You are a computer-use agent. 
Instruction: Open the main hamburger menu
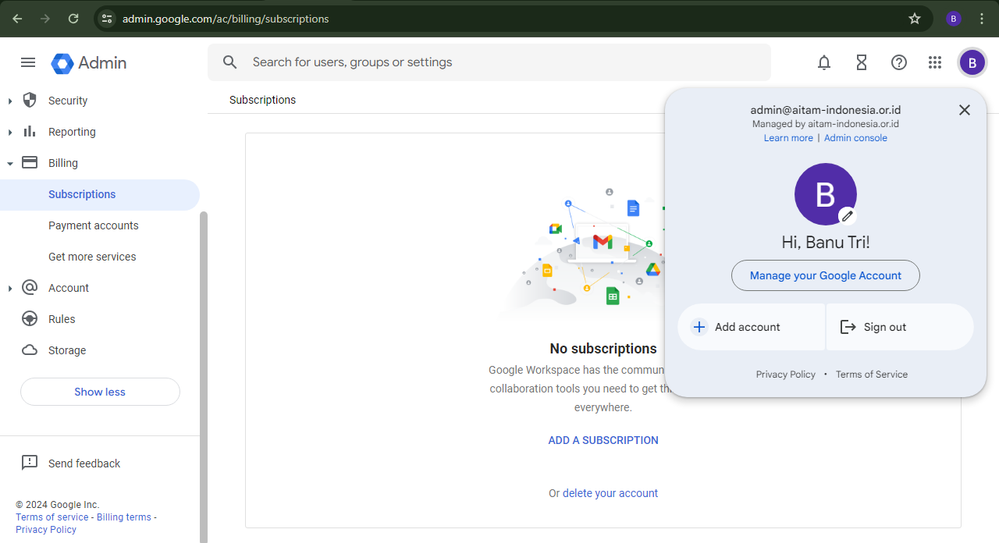pos(28,62)
